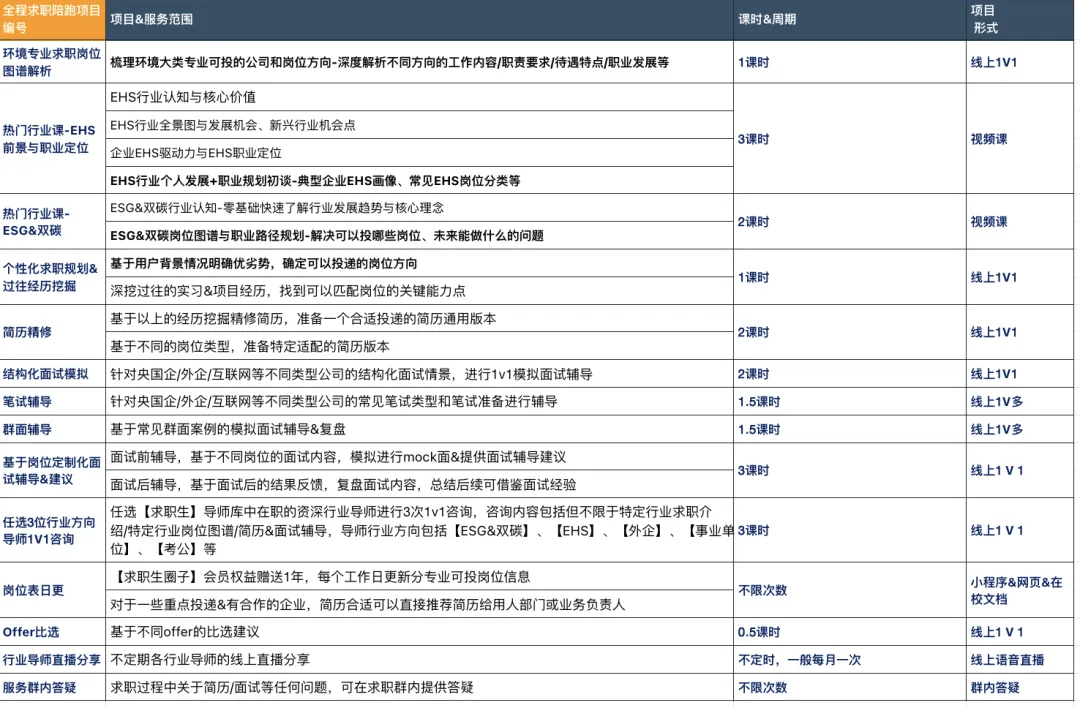Select 1课时 cell in 环境专业求职岗位图谱 row
The image size is (1080, 708).
coord(850,62)
